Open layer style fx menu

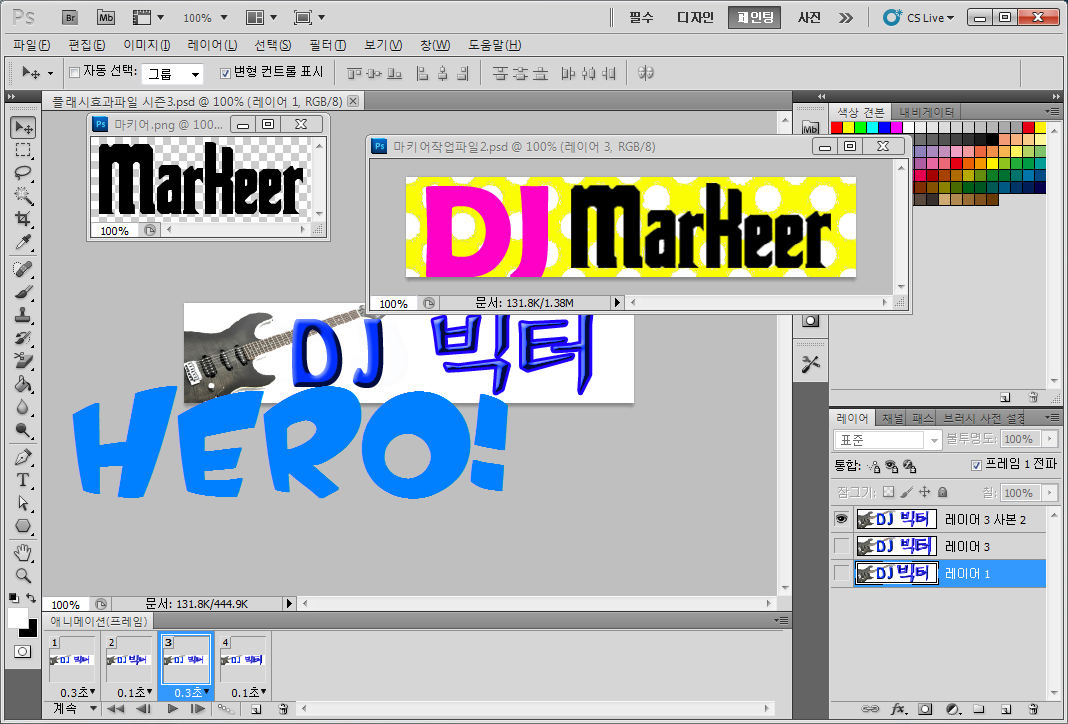pyautogui.click(x=898, y=709)
